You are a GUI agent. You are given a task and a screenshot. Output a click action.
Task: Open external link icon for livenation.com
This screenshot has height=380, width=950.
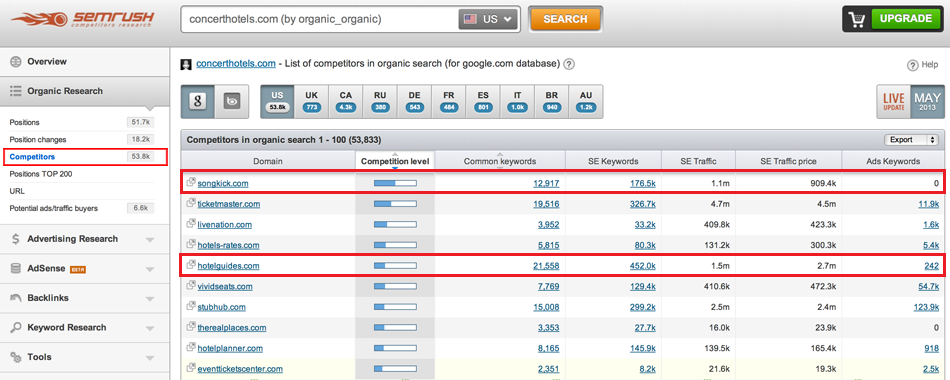[x=191, y=224]
